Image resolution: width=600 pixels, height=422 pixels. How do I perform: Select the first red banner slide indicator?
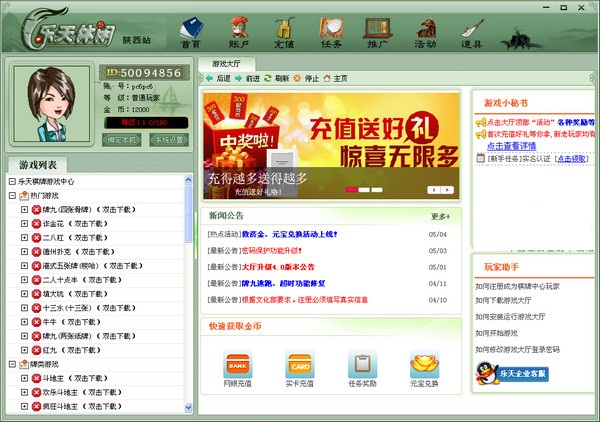click(351, 190)
